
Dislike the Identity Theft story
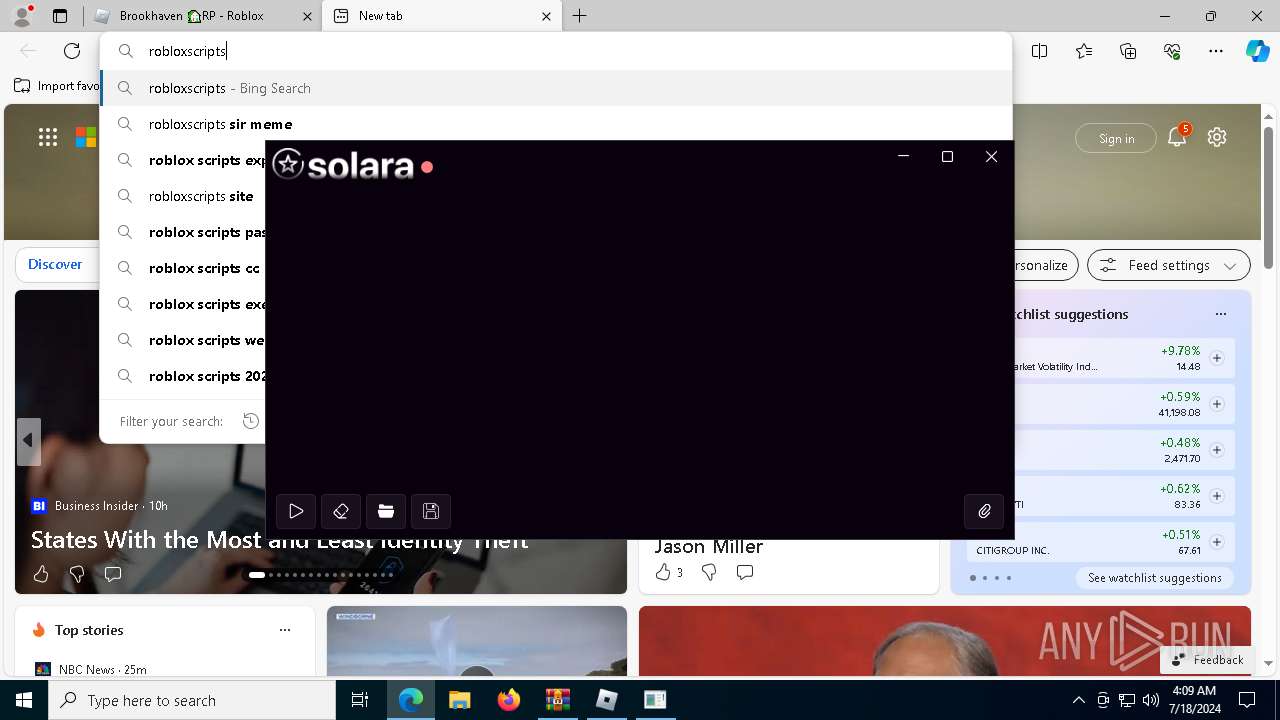tap(77, 574)
